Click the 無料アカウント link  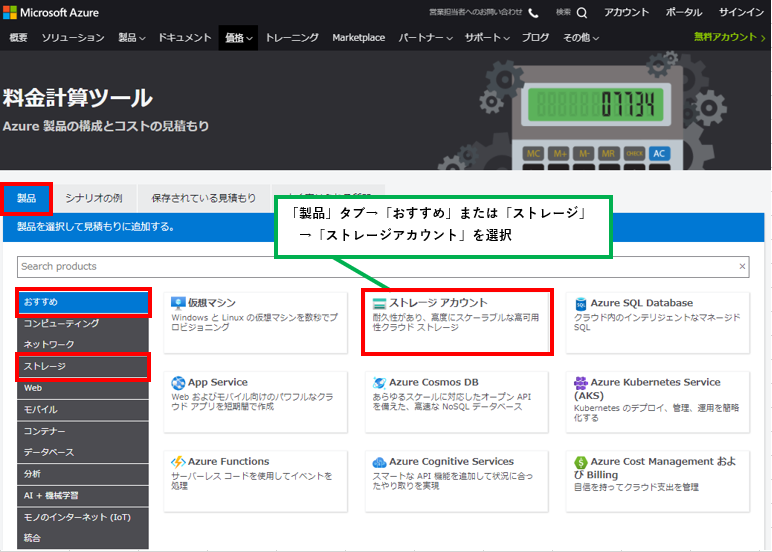point(729,37)
